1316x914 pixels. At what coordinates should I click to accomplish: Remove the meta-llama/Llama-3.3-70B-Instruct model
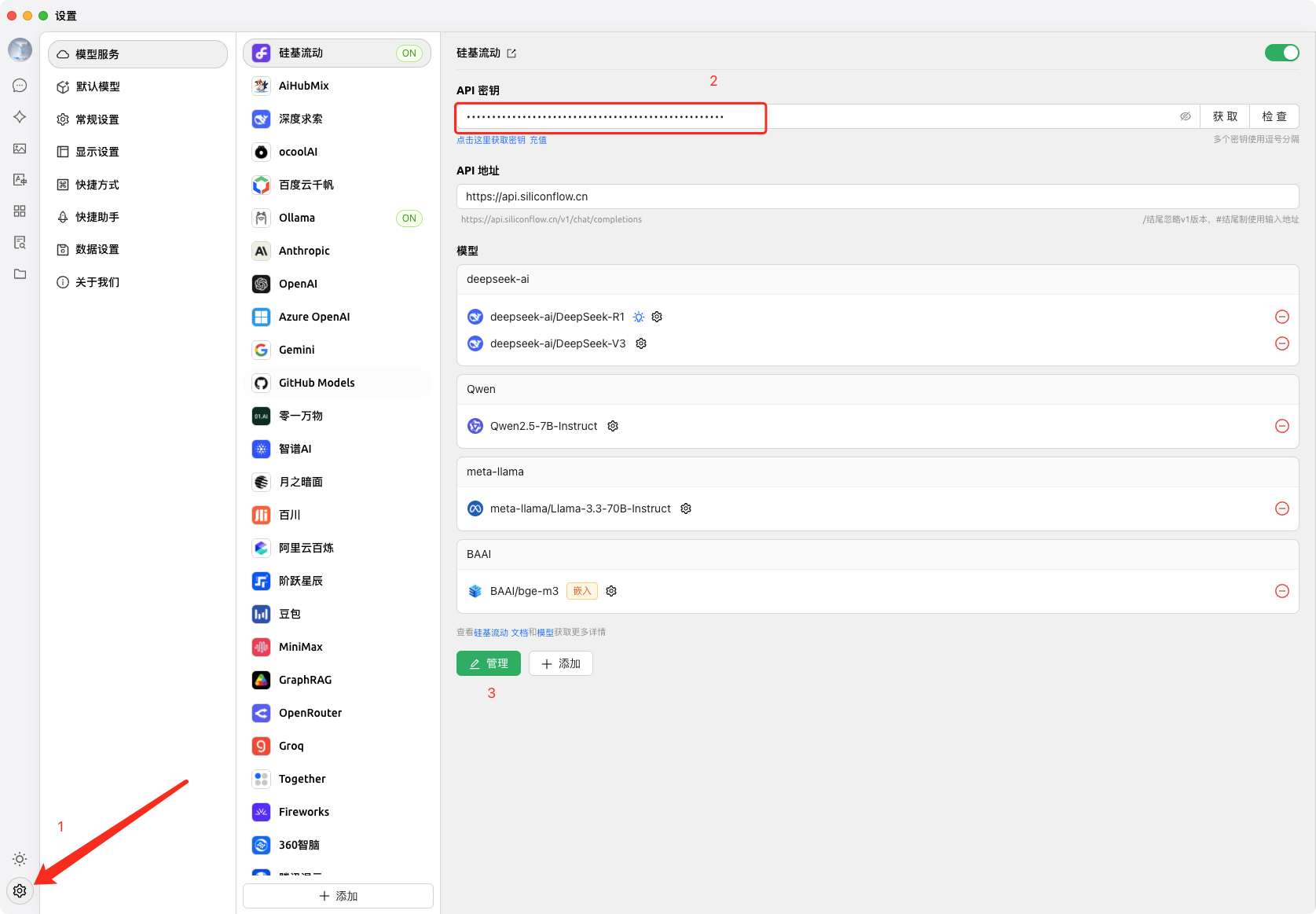click(x=1282, y=508)
